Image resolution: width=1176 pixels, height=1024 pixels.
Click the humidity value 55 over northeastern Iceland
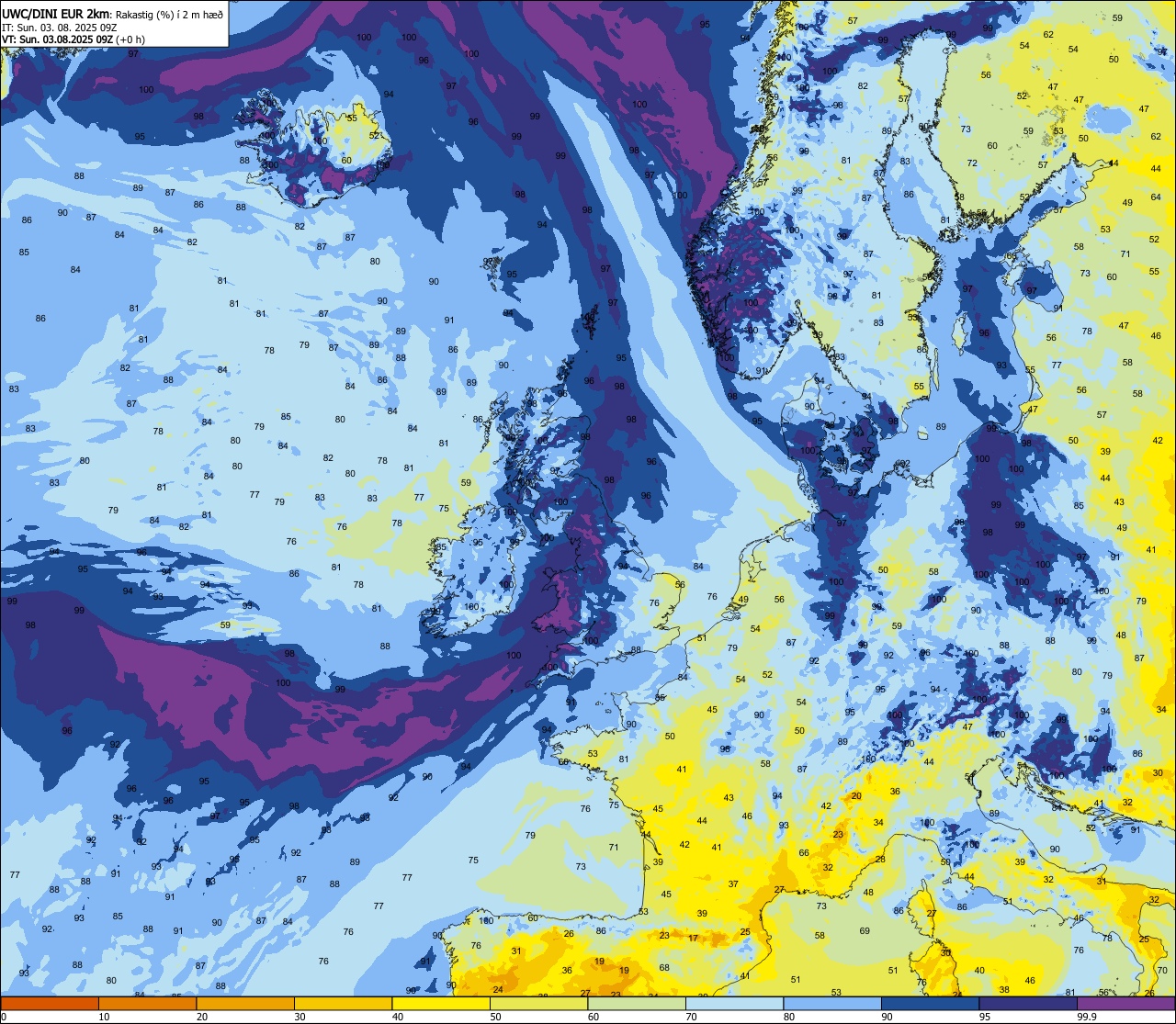(352, 118)
